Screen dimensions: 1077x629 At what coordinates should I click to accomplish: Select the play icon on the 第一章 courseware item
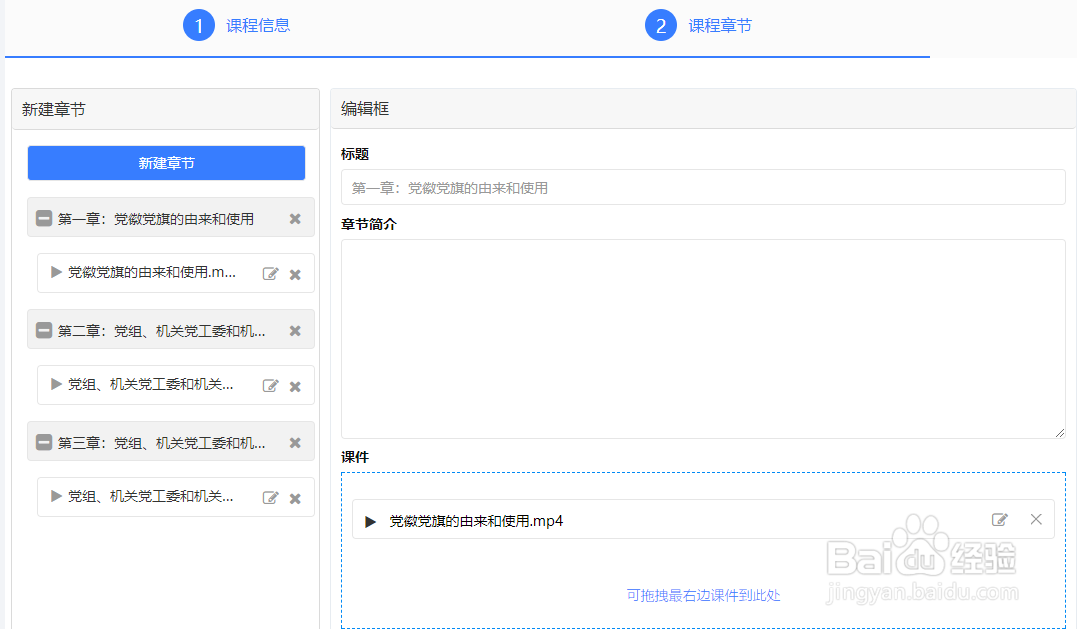(56, 273)
